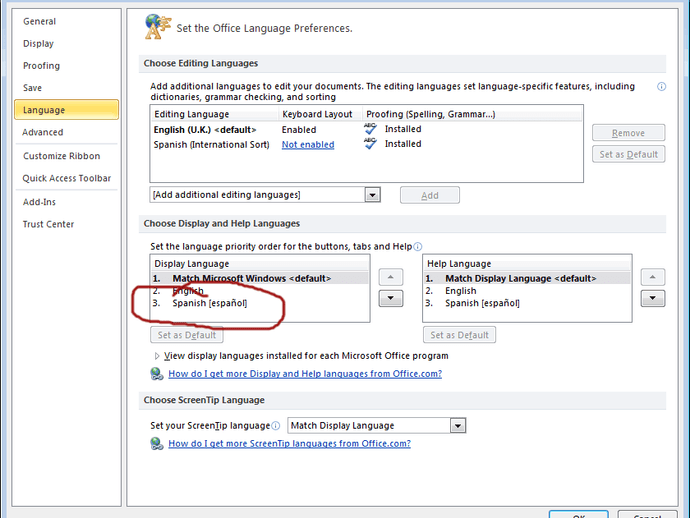690x518 pixels.
Task: Click the Editing Language column header
Action: click(x=215, y=114)
